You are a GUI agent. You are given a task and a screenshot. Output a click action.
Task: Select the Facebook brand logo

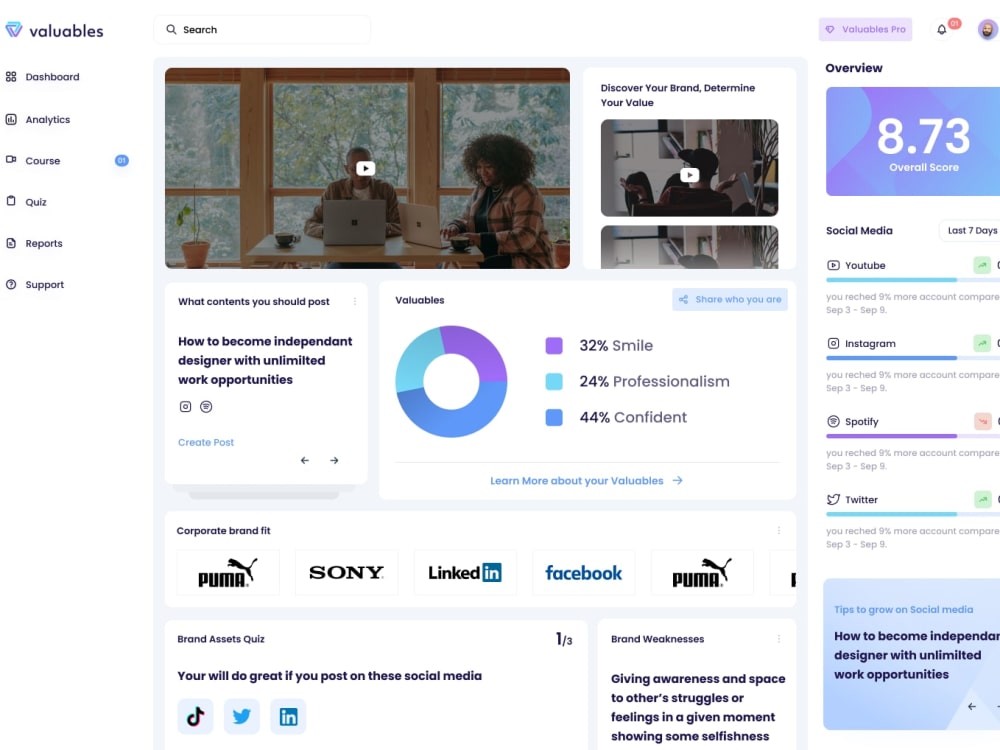[x=584, y=572]
